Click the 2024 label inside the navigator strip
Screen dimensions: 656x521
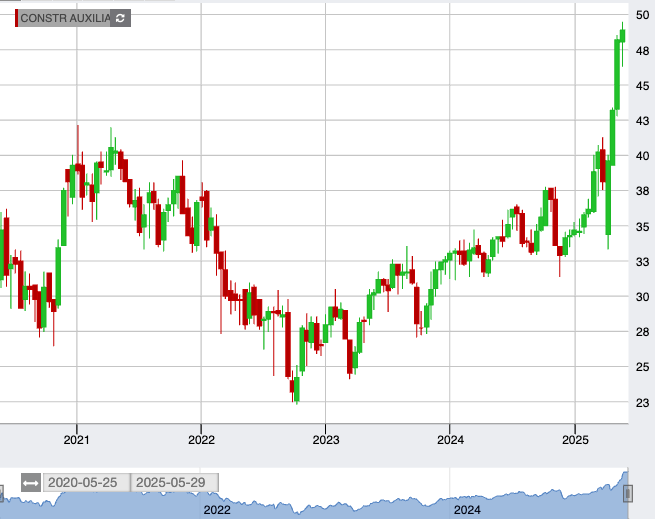pyautogui.click(x=467, y=510)
